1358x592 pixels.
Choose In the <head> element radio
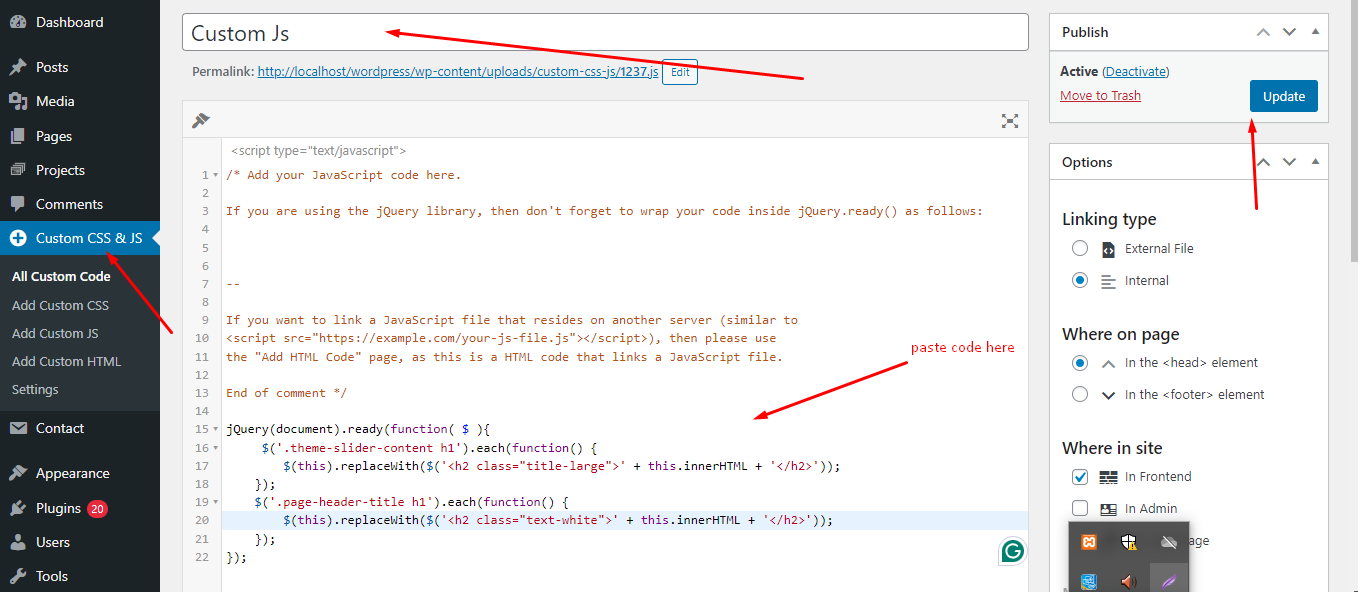1080,363
